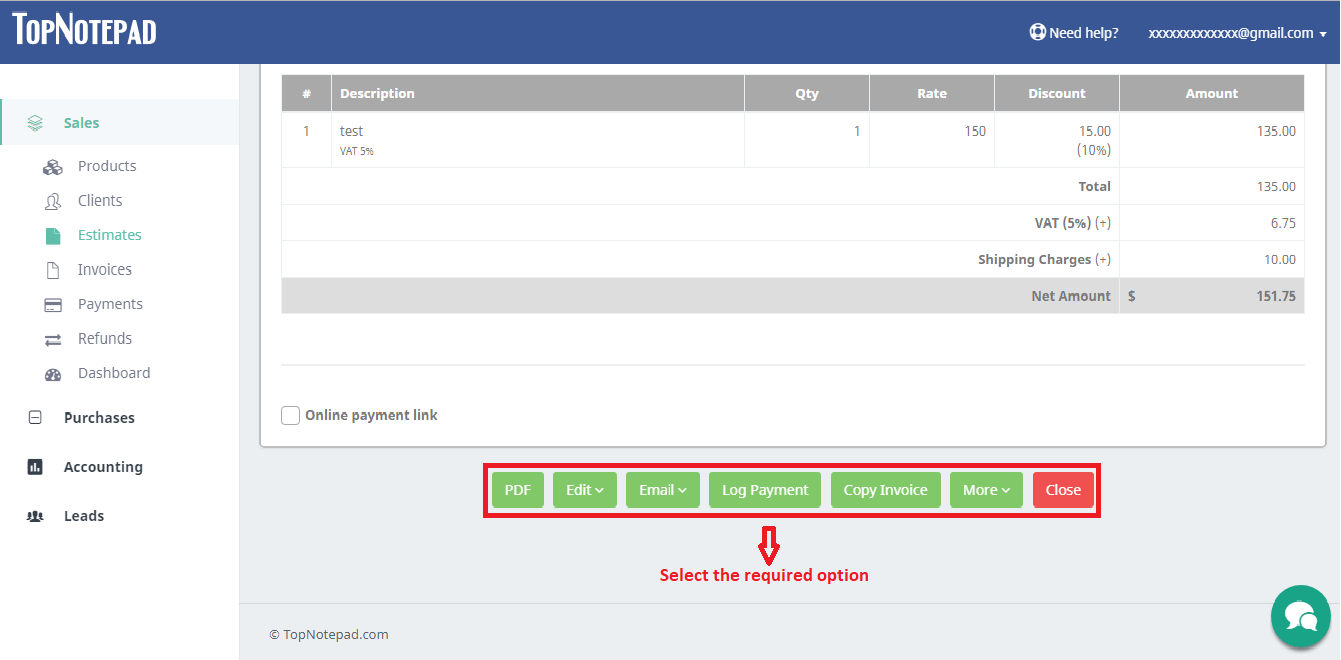Expand the Accounting menu section
Viewport: 1341px width, 660px height.
(x=103, y=467)
